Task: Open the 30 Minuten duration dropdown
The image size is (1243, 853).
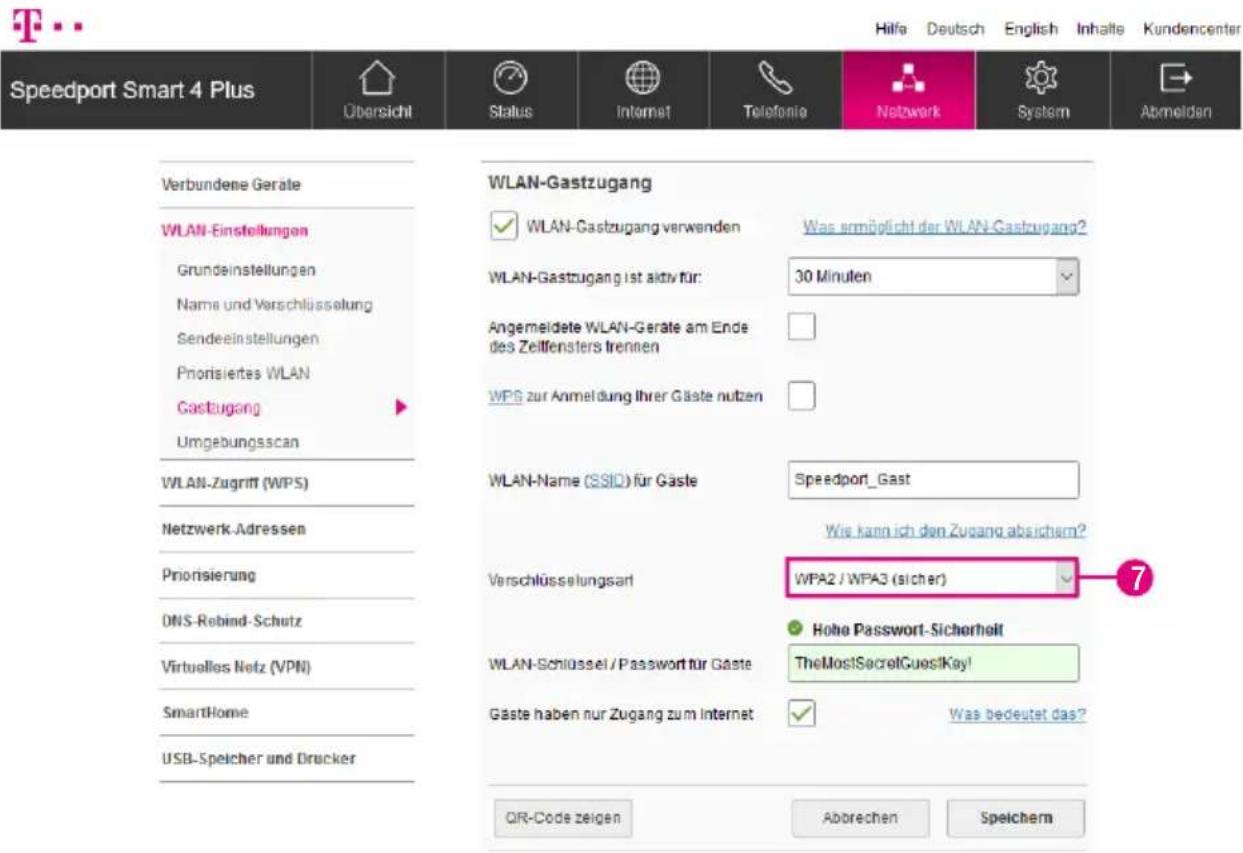Action: 934,277
